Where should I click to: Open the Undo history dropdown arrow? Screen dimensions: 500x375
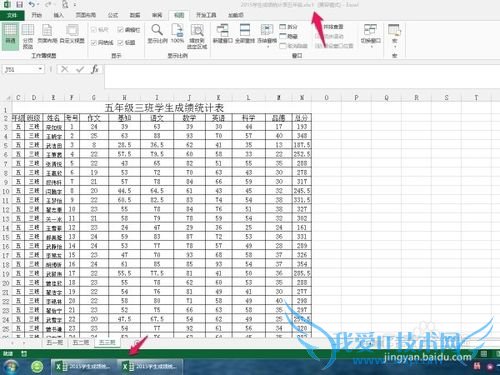click(38, 5)
